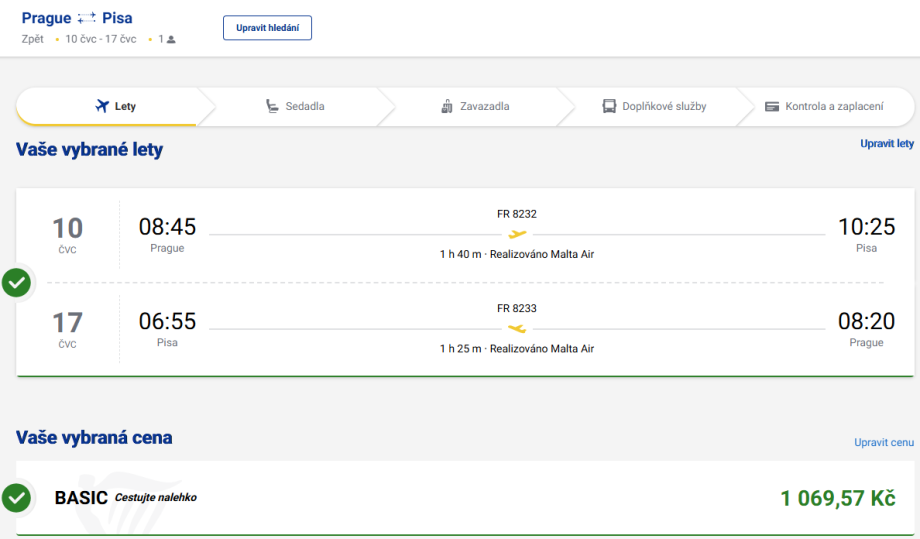Click the airplane icon in Lety step
The width and height of the screenshot is (920, 539).
(101, 106)
